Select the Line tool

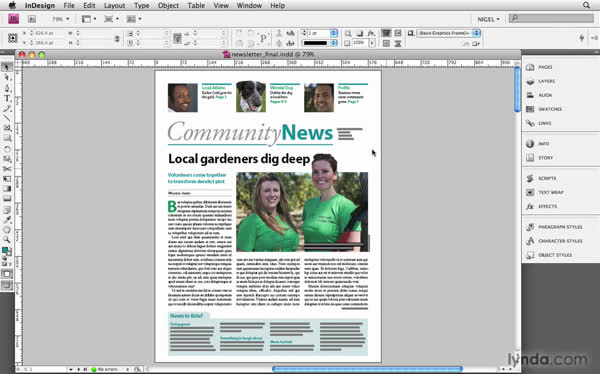coord(7,118)
